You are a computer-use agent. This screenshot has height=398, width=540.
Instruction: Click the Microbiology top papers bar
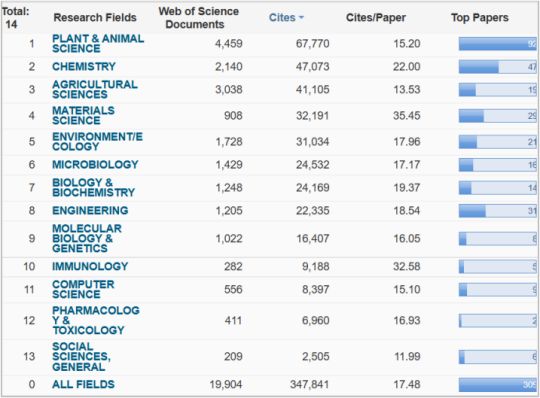pyautogui.click(x=498, y=165)
